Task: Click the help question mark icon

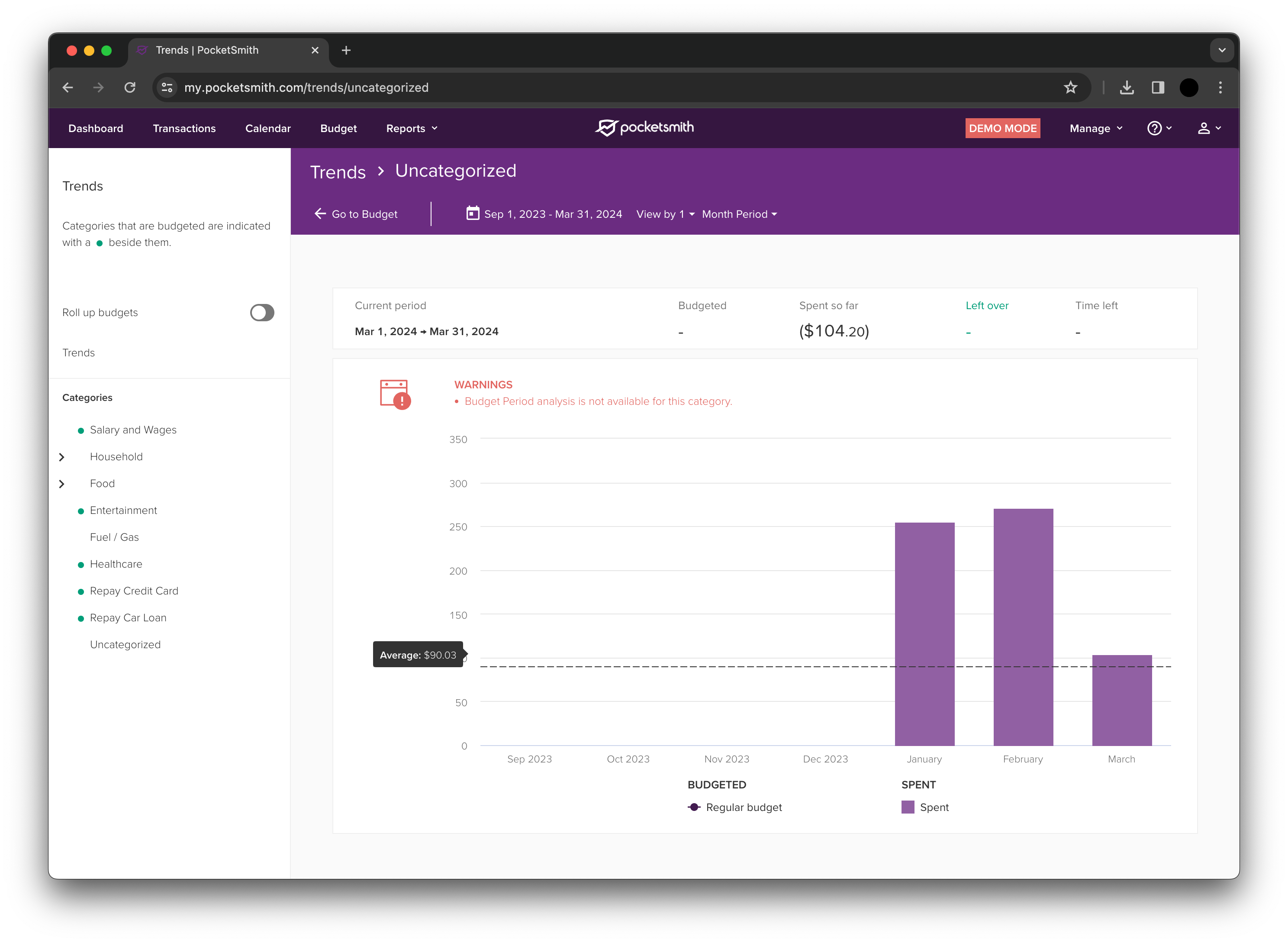Action: (x=1154, y=129)
